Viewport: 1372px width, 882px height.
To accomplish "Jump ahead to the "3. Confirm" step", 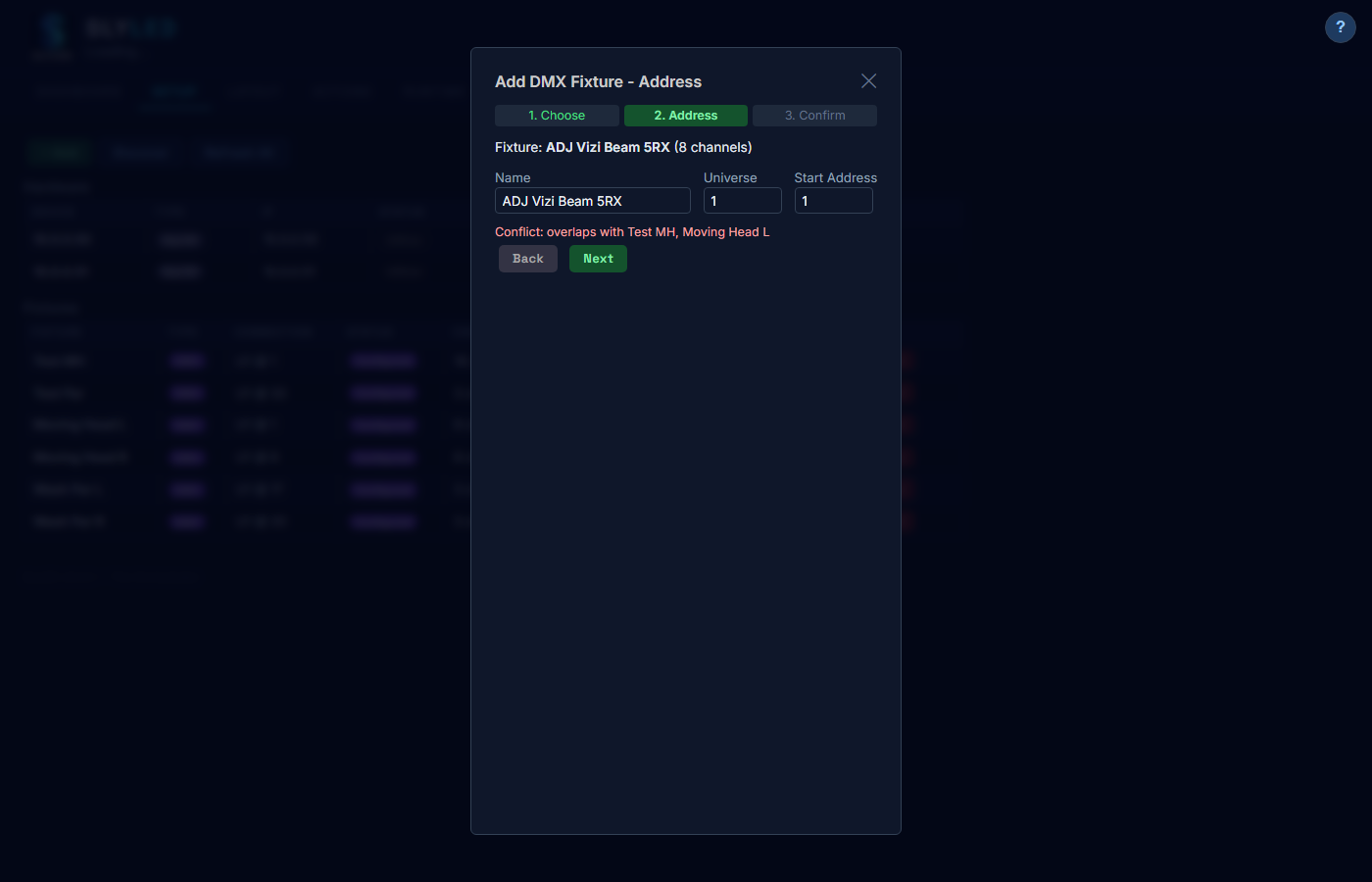I will tap(814, 115).
